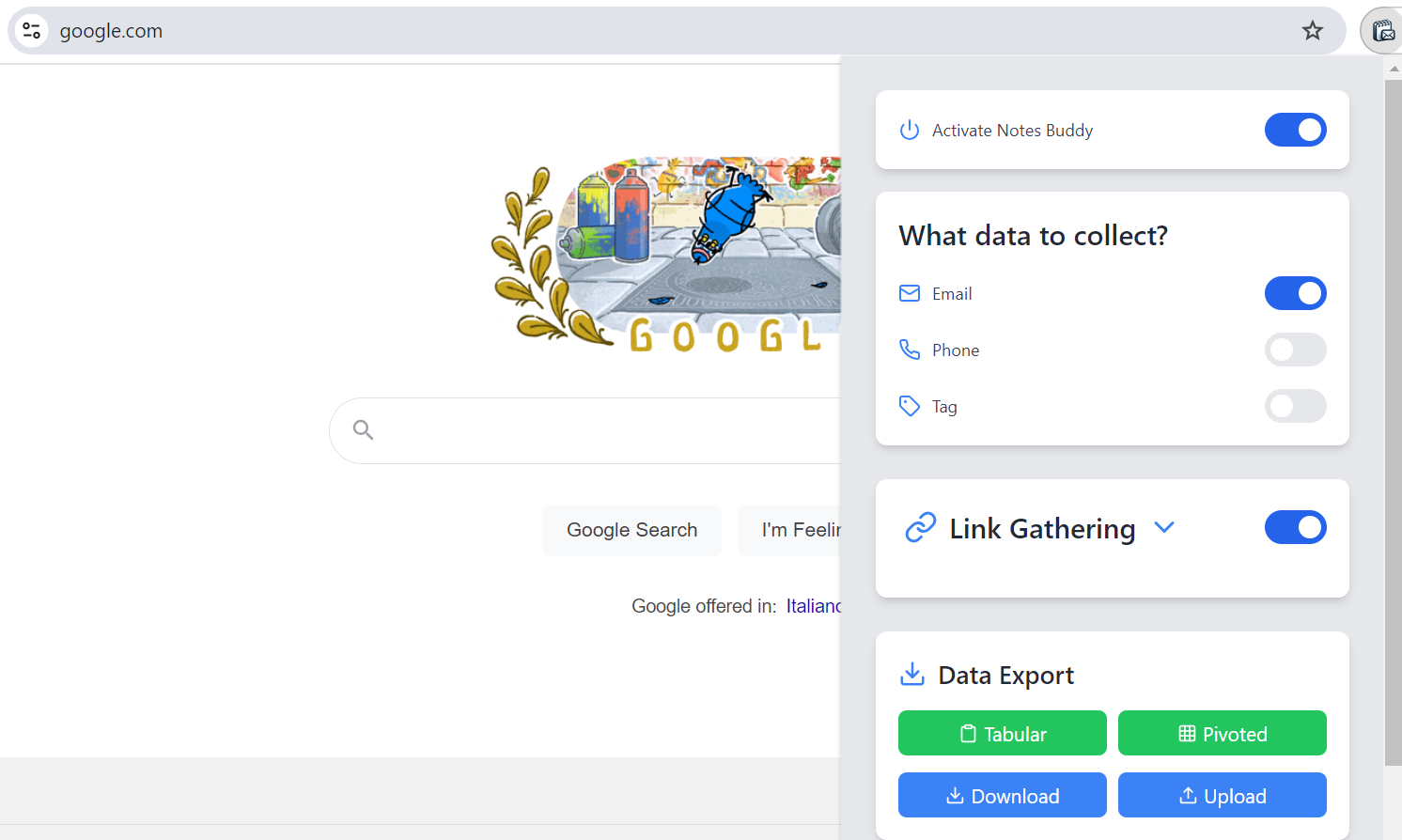Click the scrollbar up arrow
This screenshot has width=1402, height=840.
(x=1394, y=69)
